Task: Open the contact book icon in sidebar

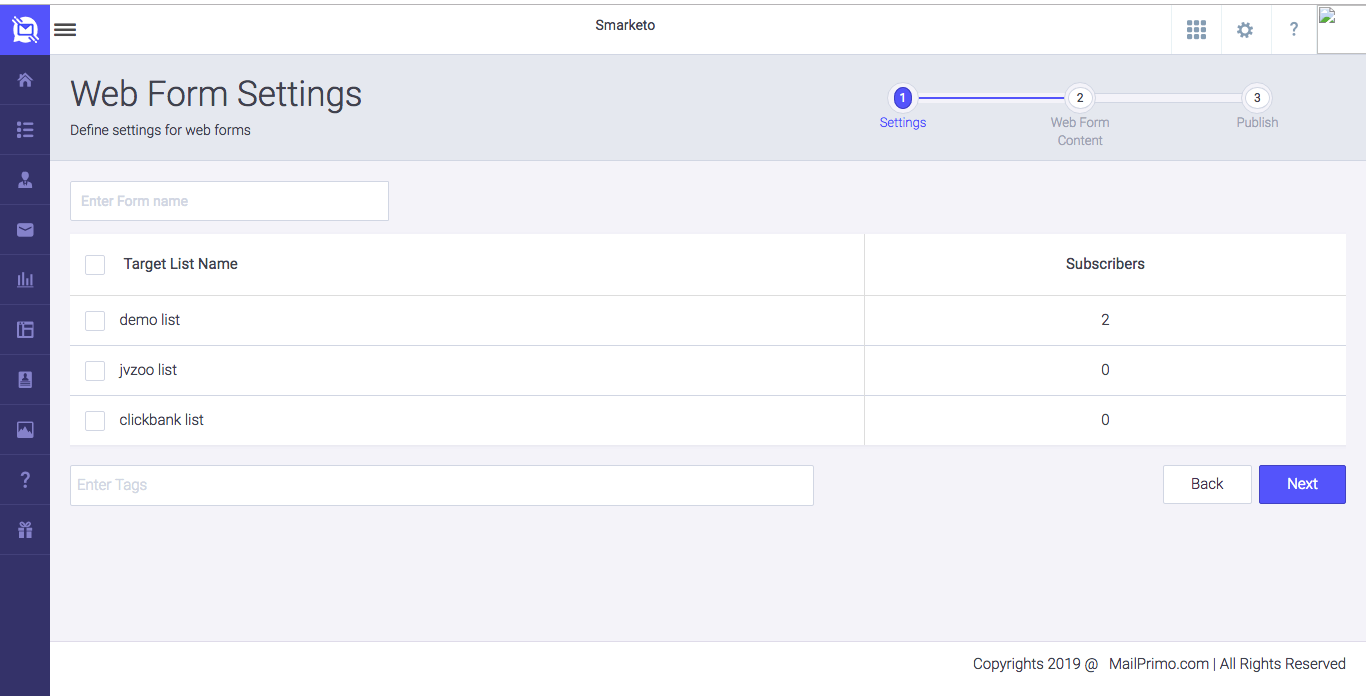Action: click(25, 380)
